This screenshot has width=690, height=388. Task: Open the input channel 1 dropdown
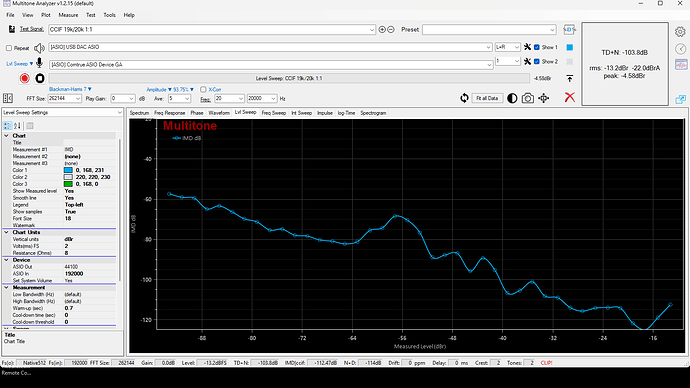pos(517,61)
